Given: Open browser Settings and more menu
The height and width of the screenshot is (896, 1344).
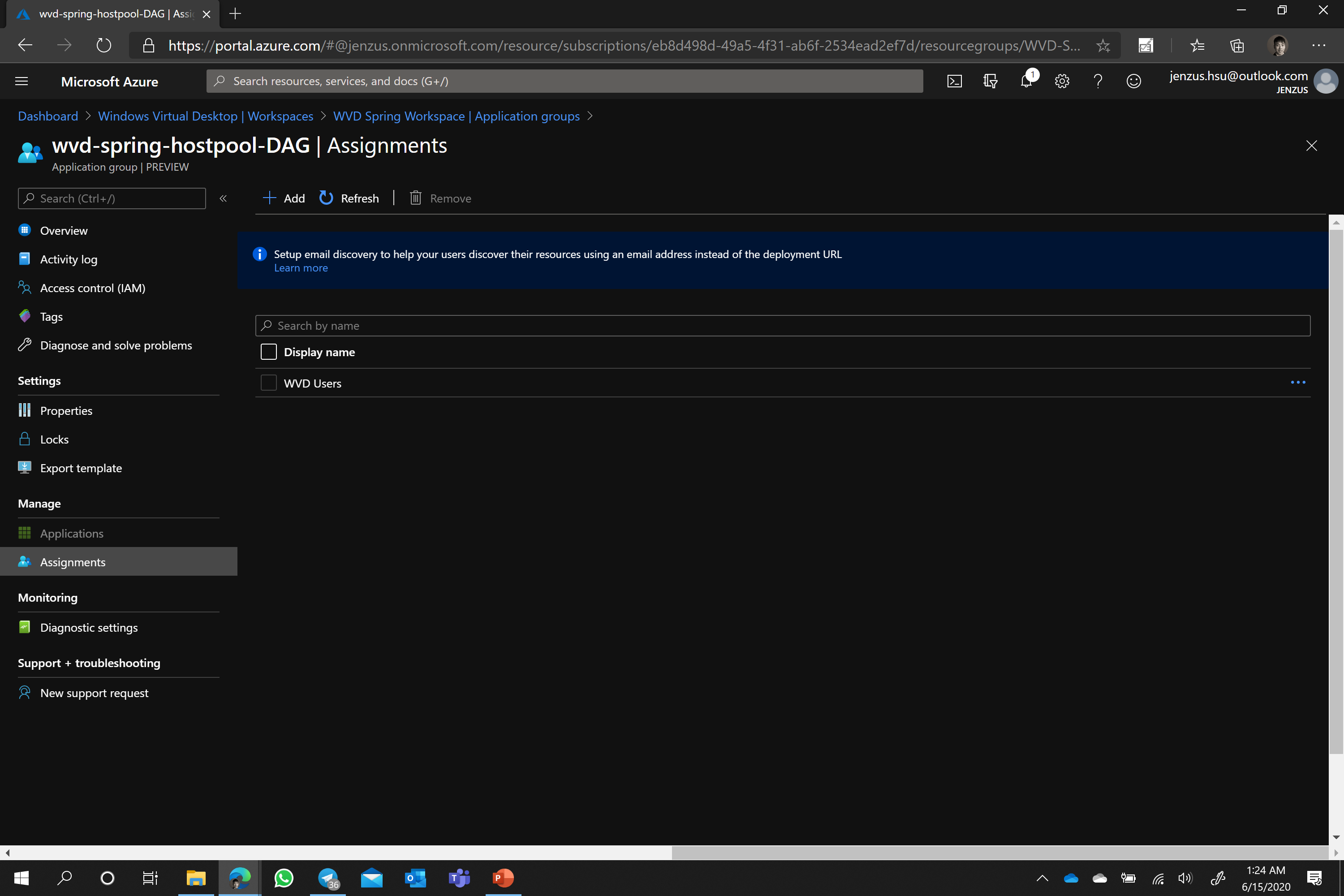Looking at the screenshot, I should (x=1318, y=46).
